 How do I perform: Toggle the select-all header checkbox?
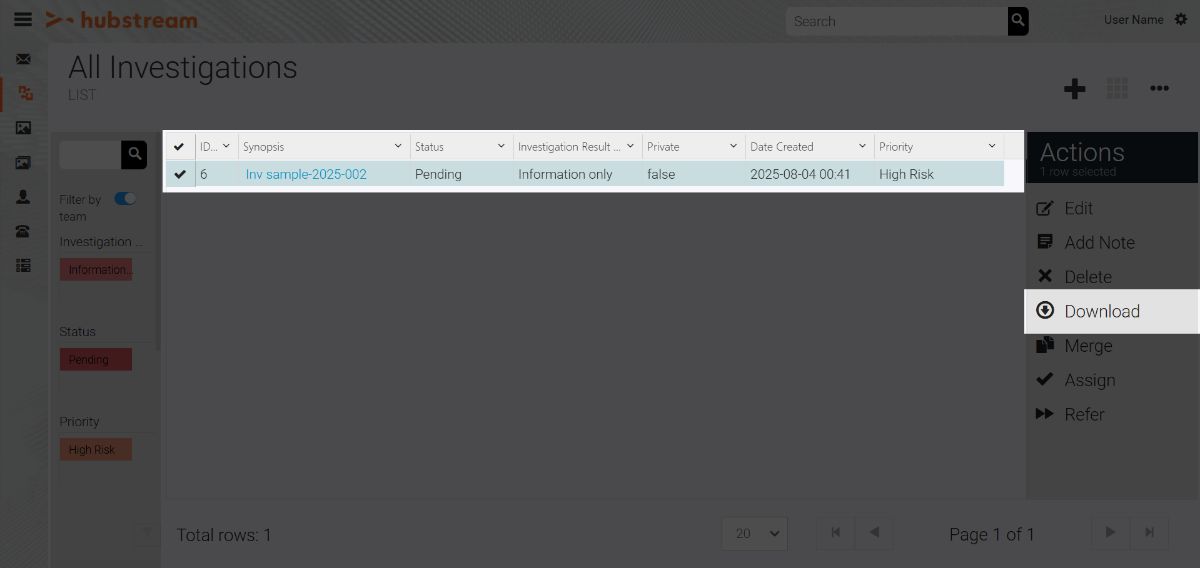[180, 147]
